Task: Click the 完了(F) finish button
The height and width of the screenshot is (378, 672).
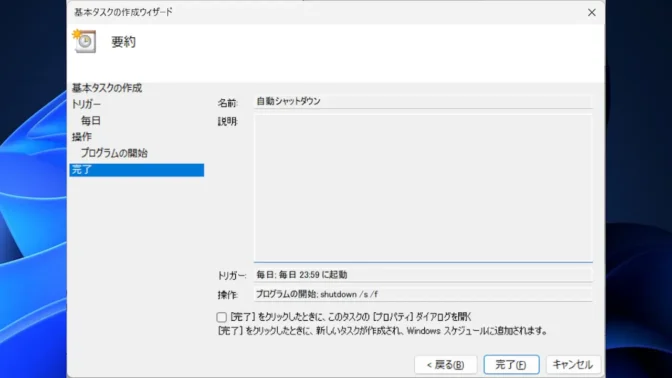Action: pos(511,365)
